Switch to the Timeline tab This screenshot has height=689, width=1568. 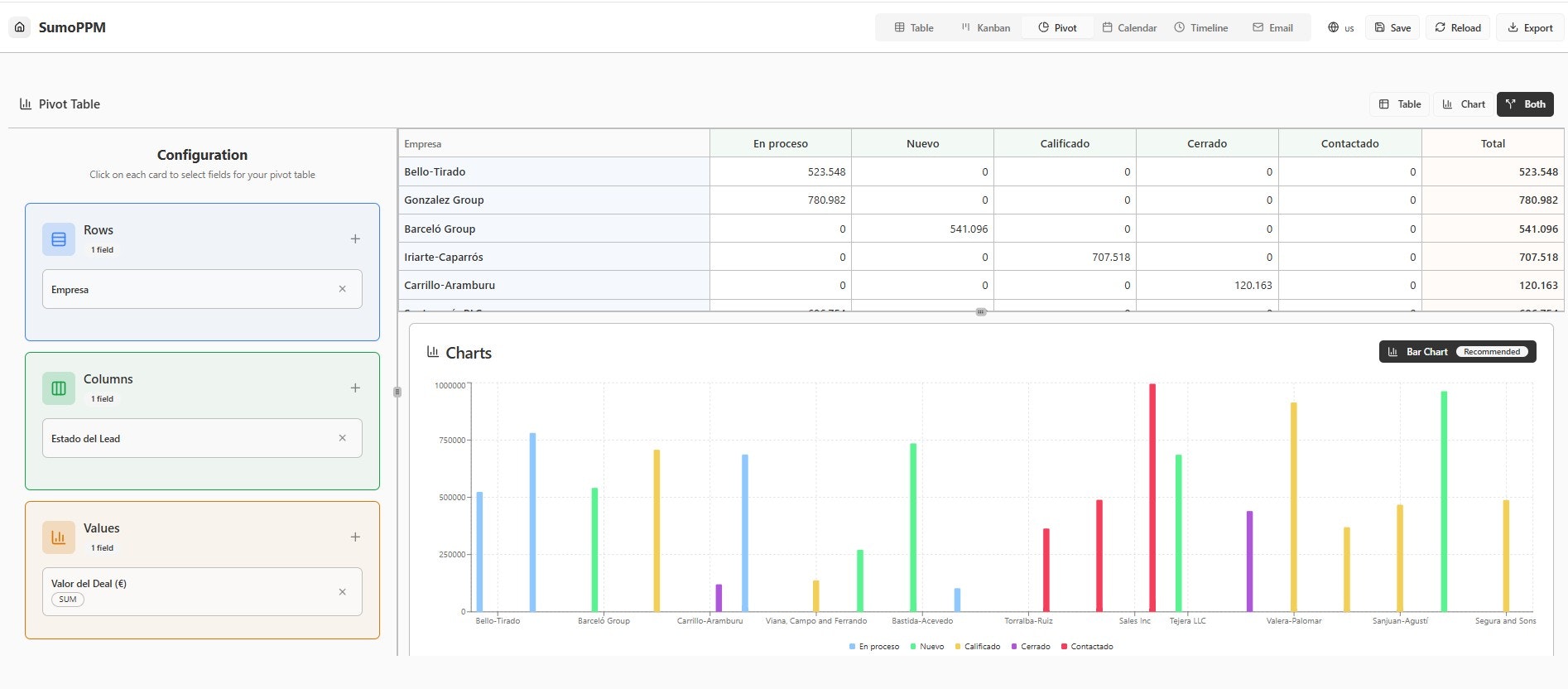[1201, 27]
